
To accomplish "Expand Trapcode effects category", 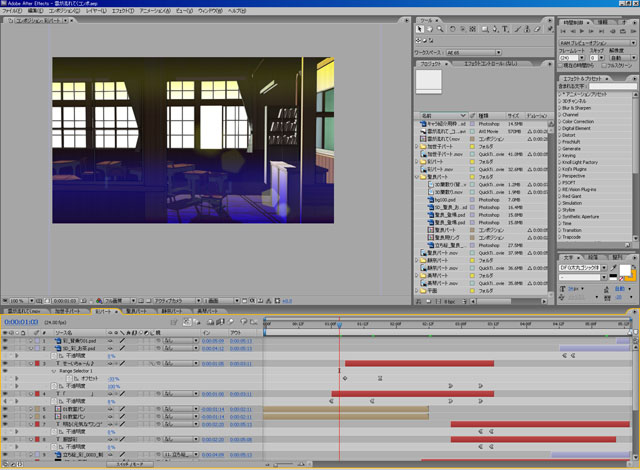I will [560, 237].
